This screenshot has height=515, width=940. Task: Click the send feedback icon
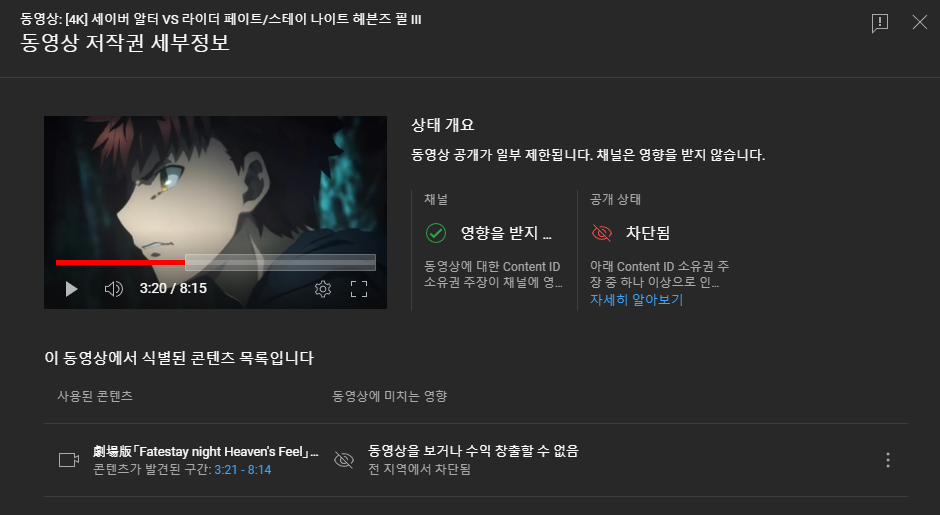pyautogui.click(x=879, y=23)
